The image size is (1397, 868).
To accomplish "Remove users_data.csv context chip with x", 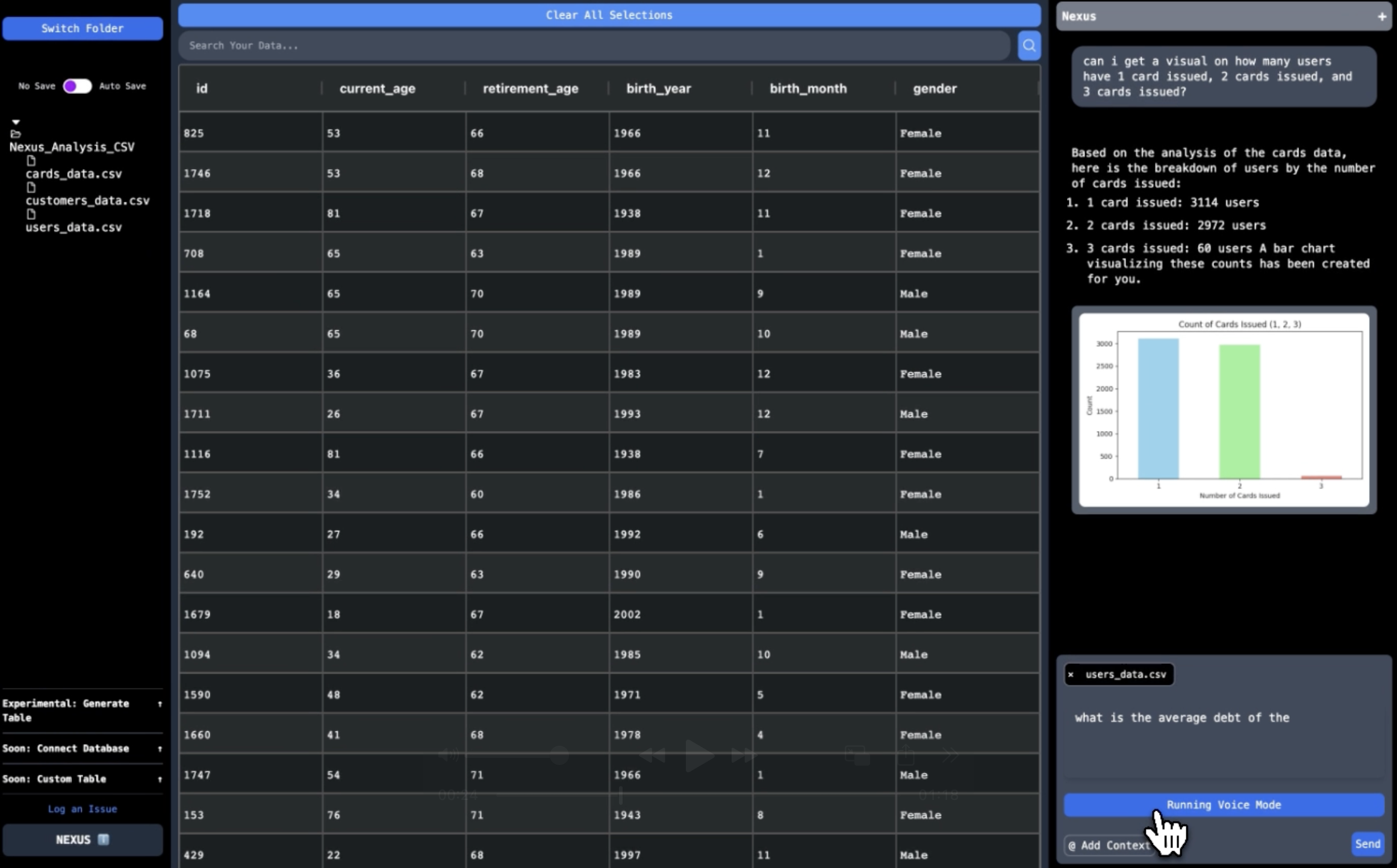I will (1071, 675).
